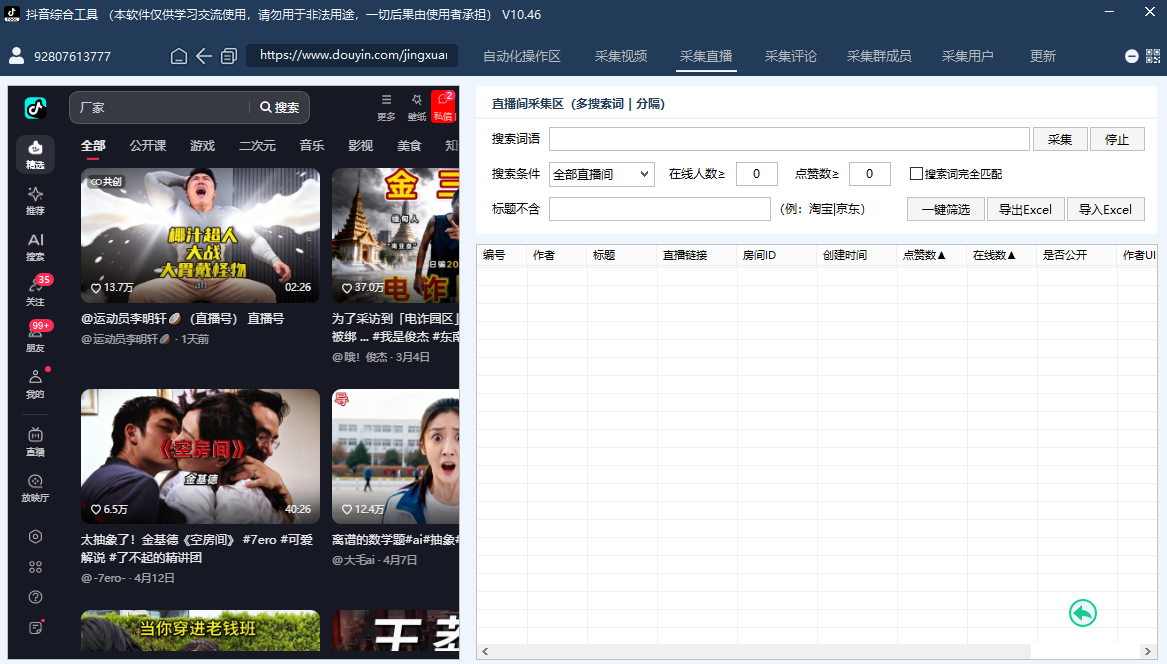Click the 导入Excel button

1106,209
